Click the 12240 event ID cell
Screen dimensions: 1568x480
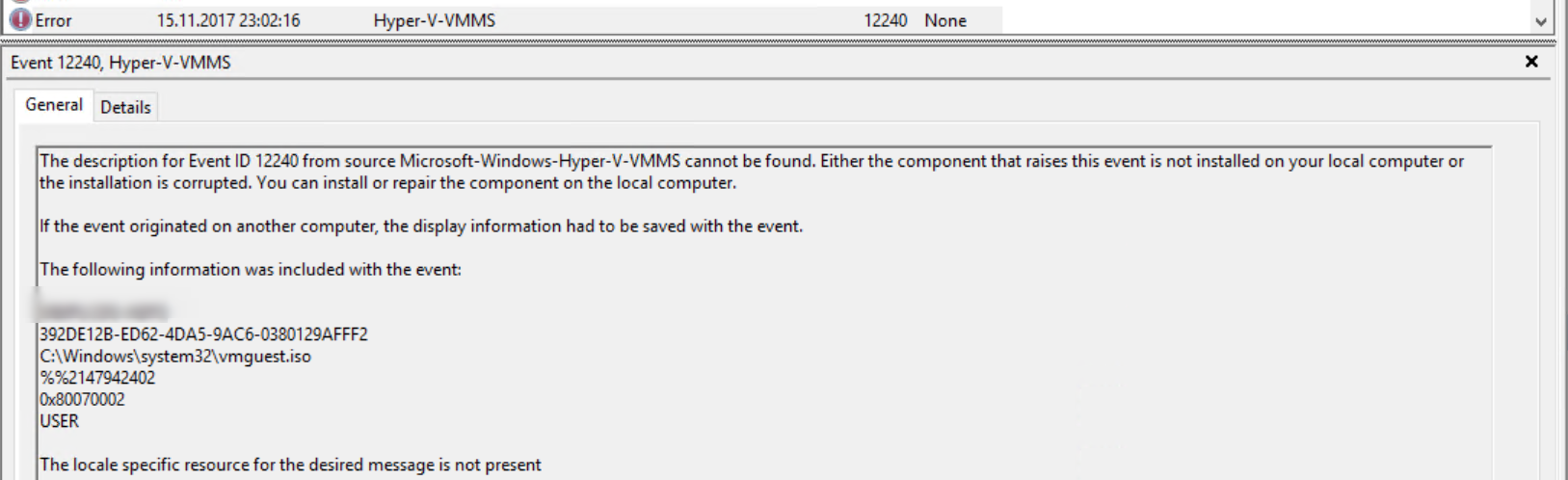point(885,20)
